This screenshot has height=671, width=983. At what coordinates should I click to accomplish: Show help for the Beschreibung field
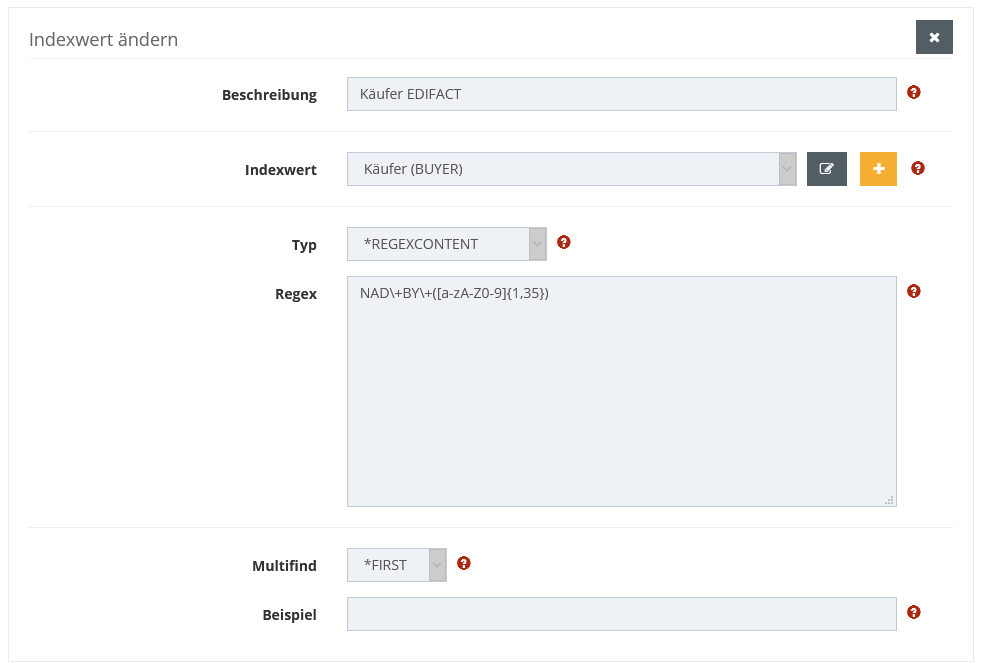913,92
